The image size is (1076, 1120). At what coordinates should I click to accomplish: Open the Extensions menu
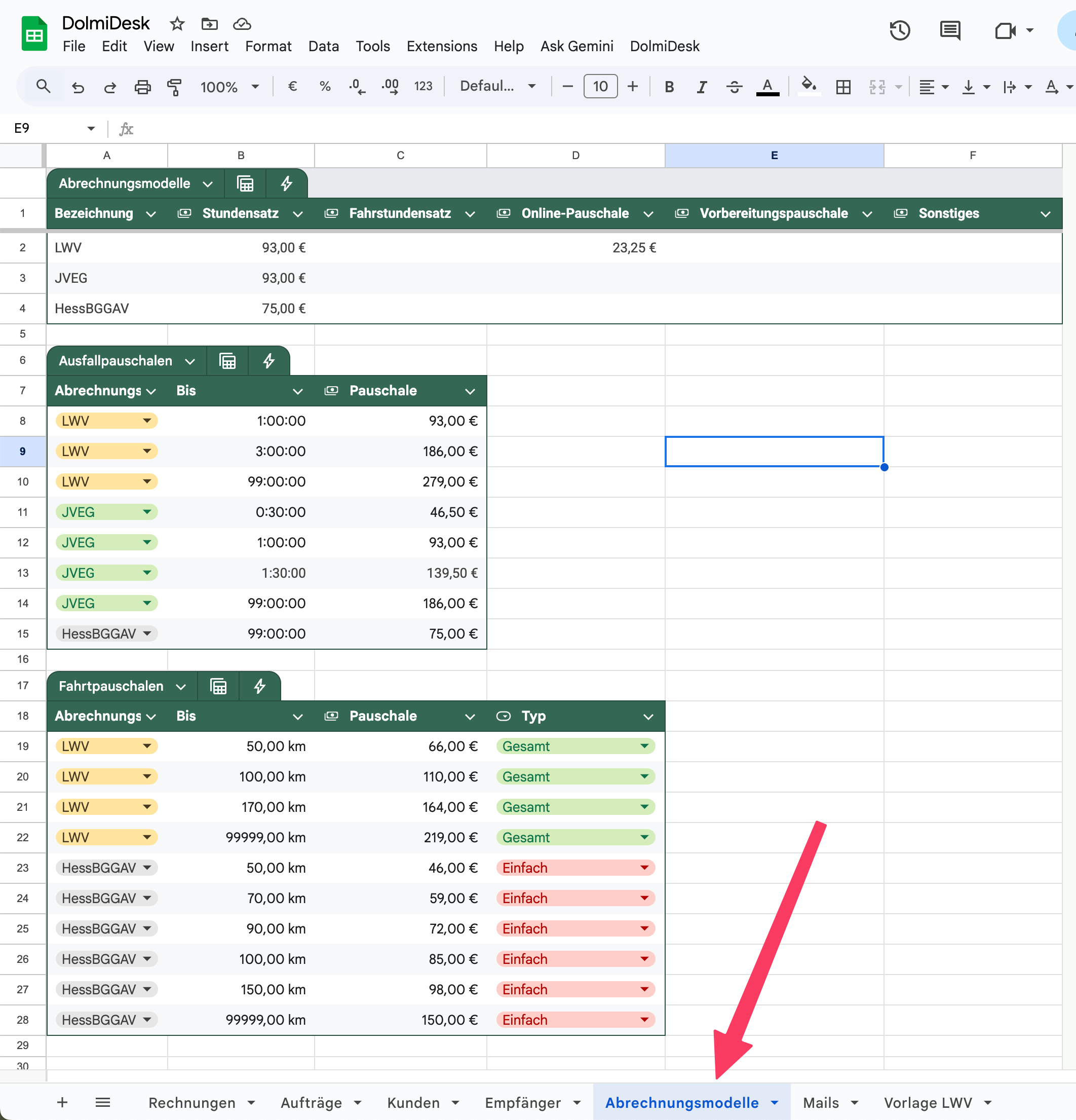coord(441,46)
